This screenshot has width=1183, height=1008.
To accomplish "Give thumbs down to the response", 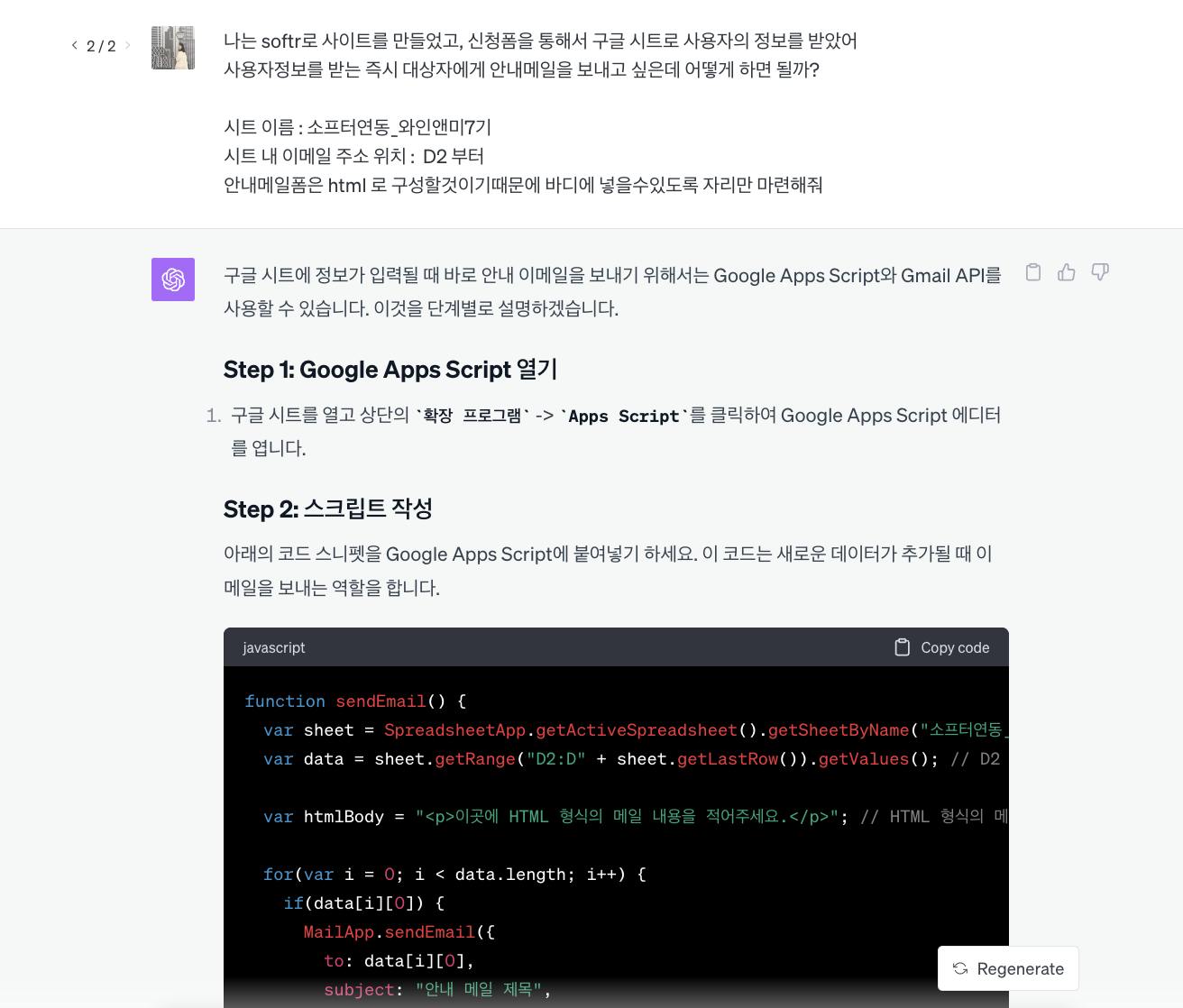I will (x=1100, y=272).
